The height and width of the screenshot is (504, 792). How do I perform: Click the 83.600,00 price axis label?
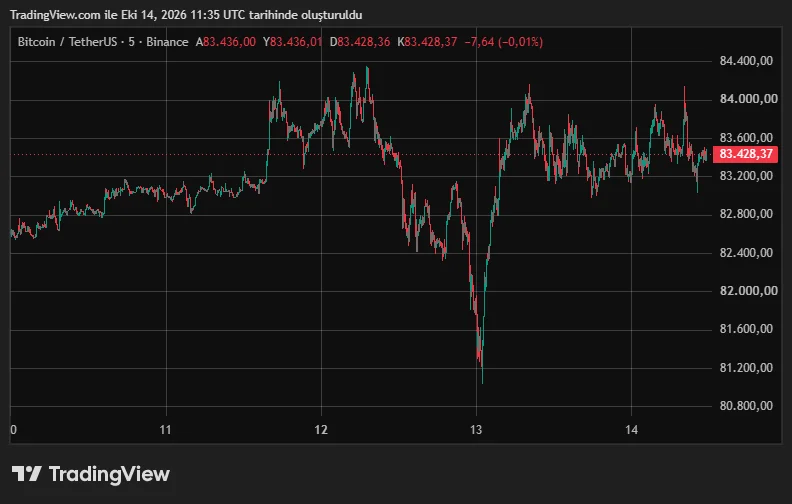click(x=746, y=138)
